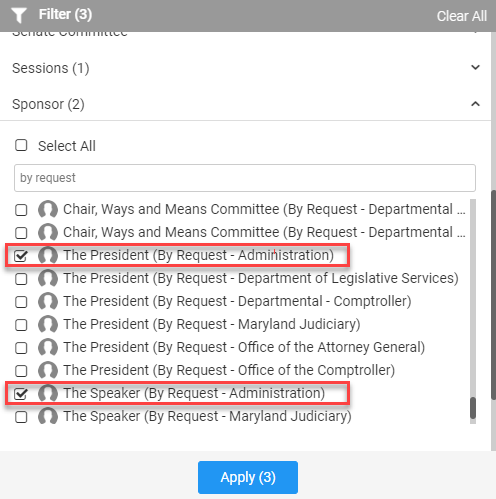Collapse the Sponsor (2) section chevron

tap(475, 104)
